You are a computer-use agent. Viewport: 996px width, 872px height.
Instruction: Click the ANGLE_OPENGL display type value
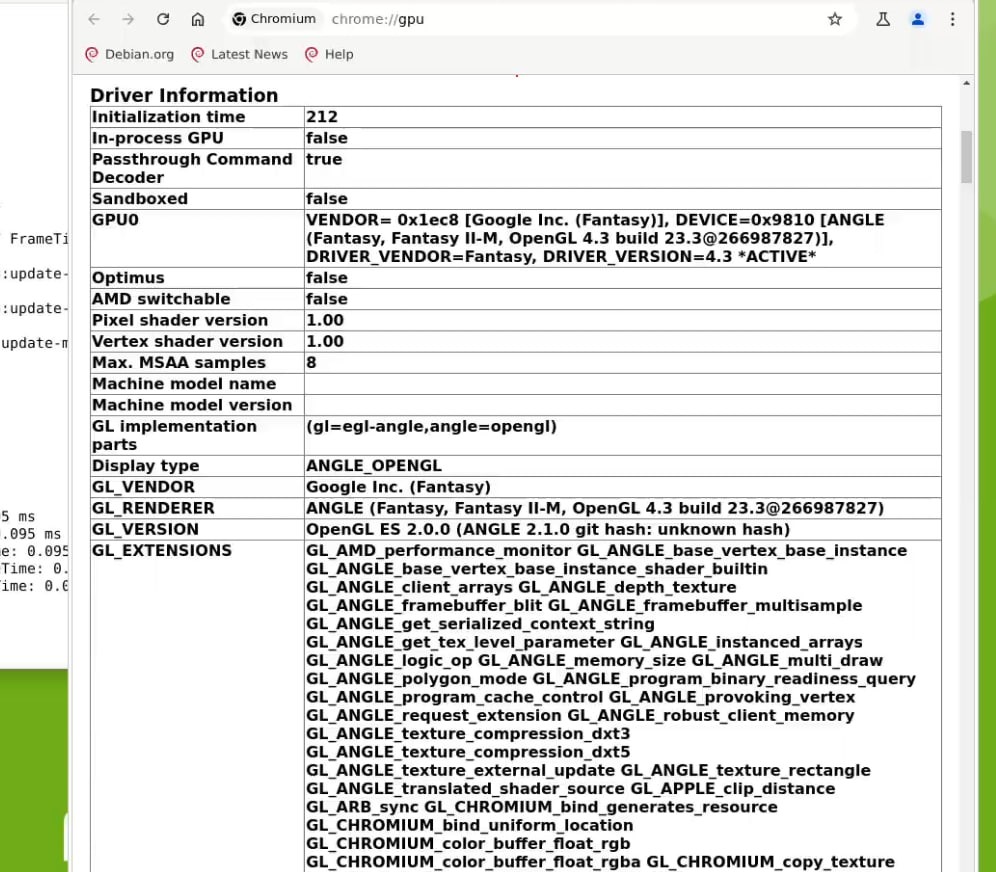(x=373, y=466)
